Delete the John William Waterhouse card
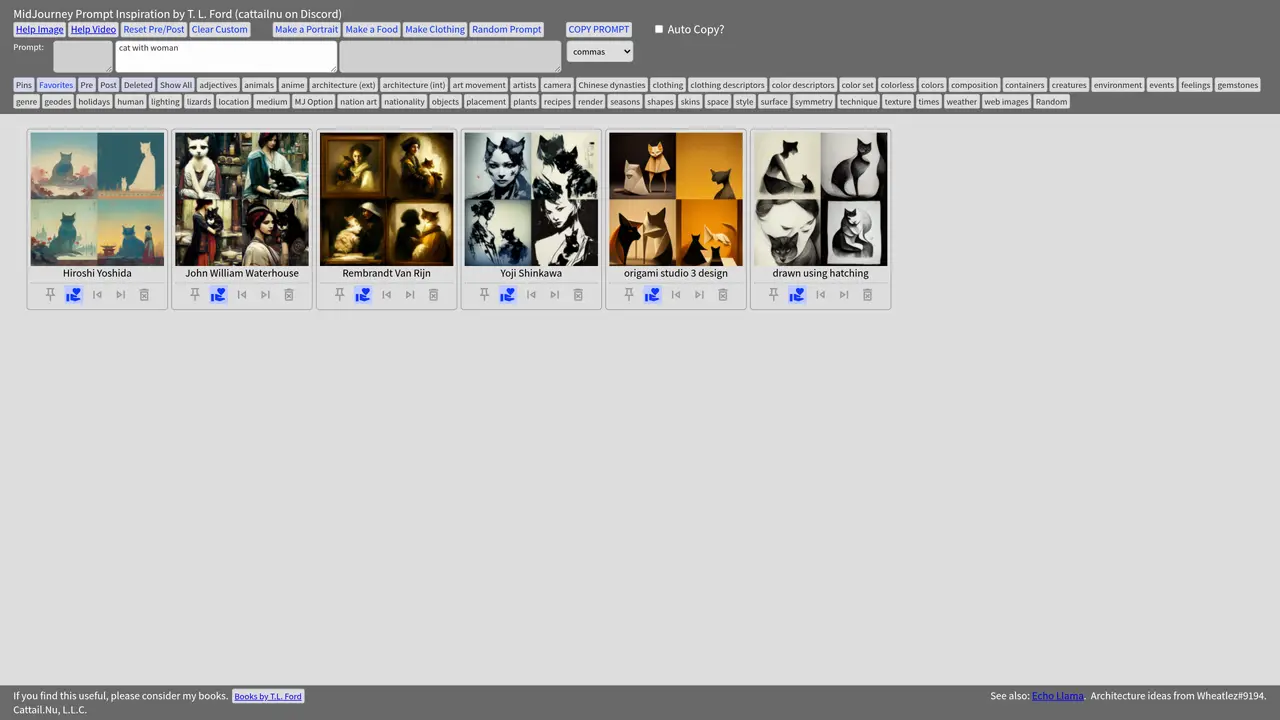The width and height of the screenshot is (1280, 720). pos(289,295)
